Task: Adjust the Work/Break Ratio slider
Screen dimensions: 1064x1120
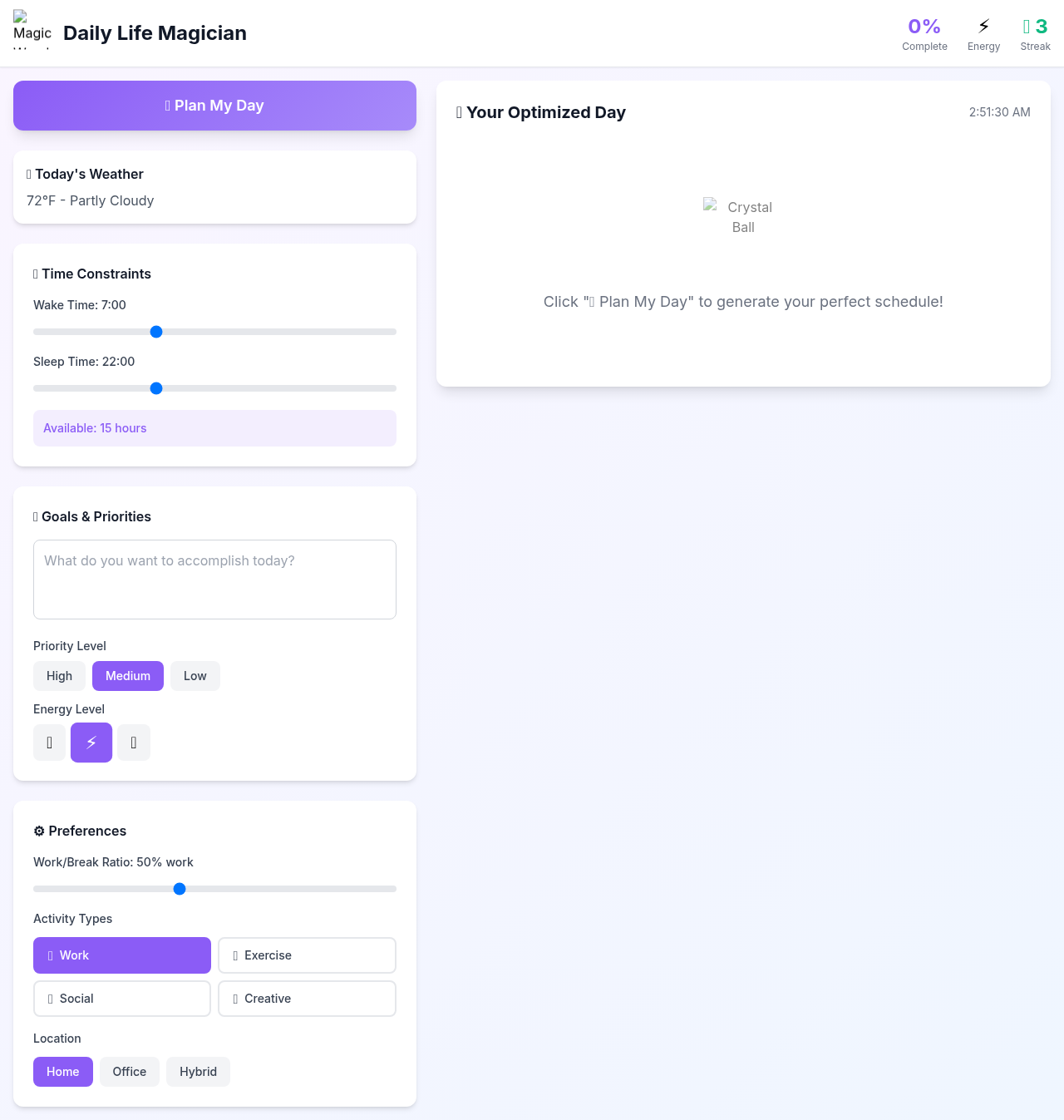Action: pos(180,889)
